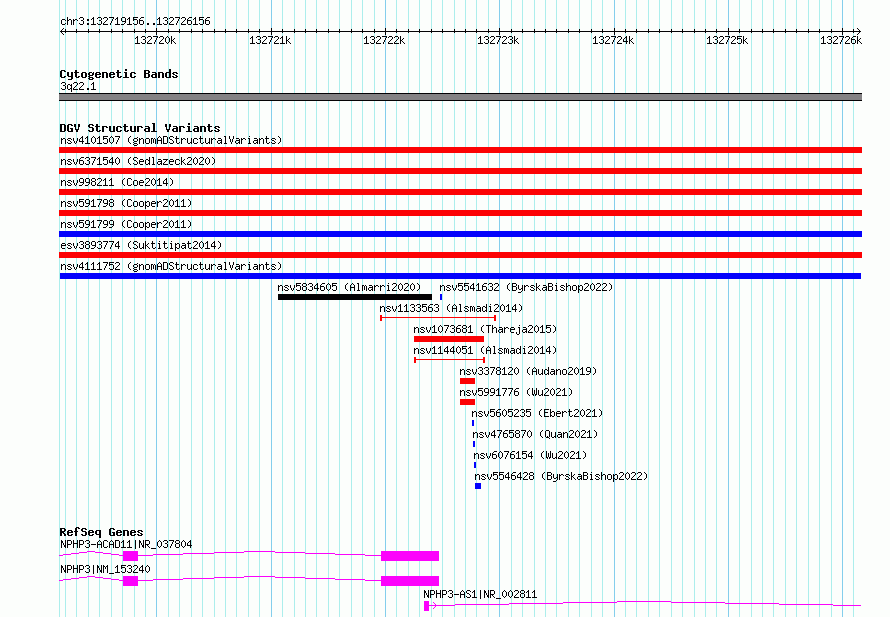Click the small NPHP3 NM_153240 exon near 132720k
Image resolution: width=890 pixels, height=617 pixels.
(x=131, y=581)
